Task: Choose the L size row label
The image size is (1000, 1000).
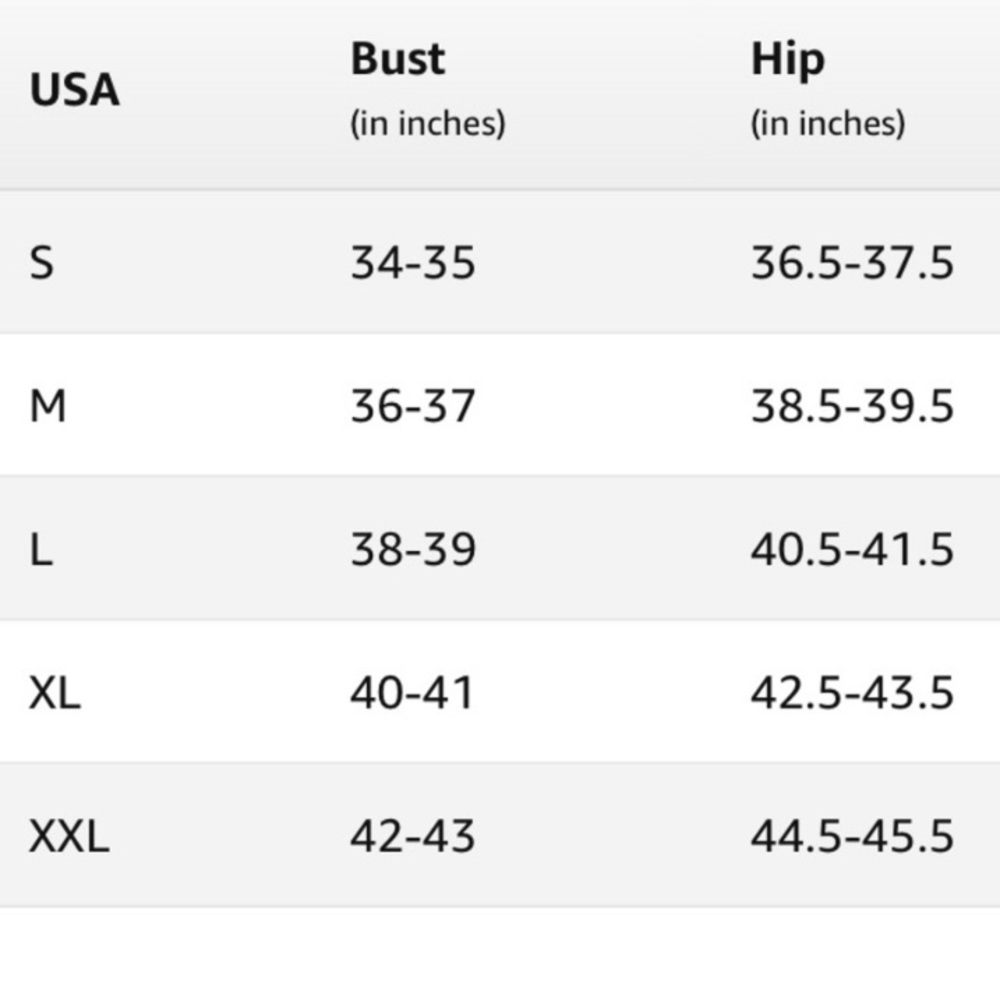Action: click(40, 550)
